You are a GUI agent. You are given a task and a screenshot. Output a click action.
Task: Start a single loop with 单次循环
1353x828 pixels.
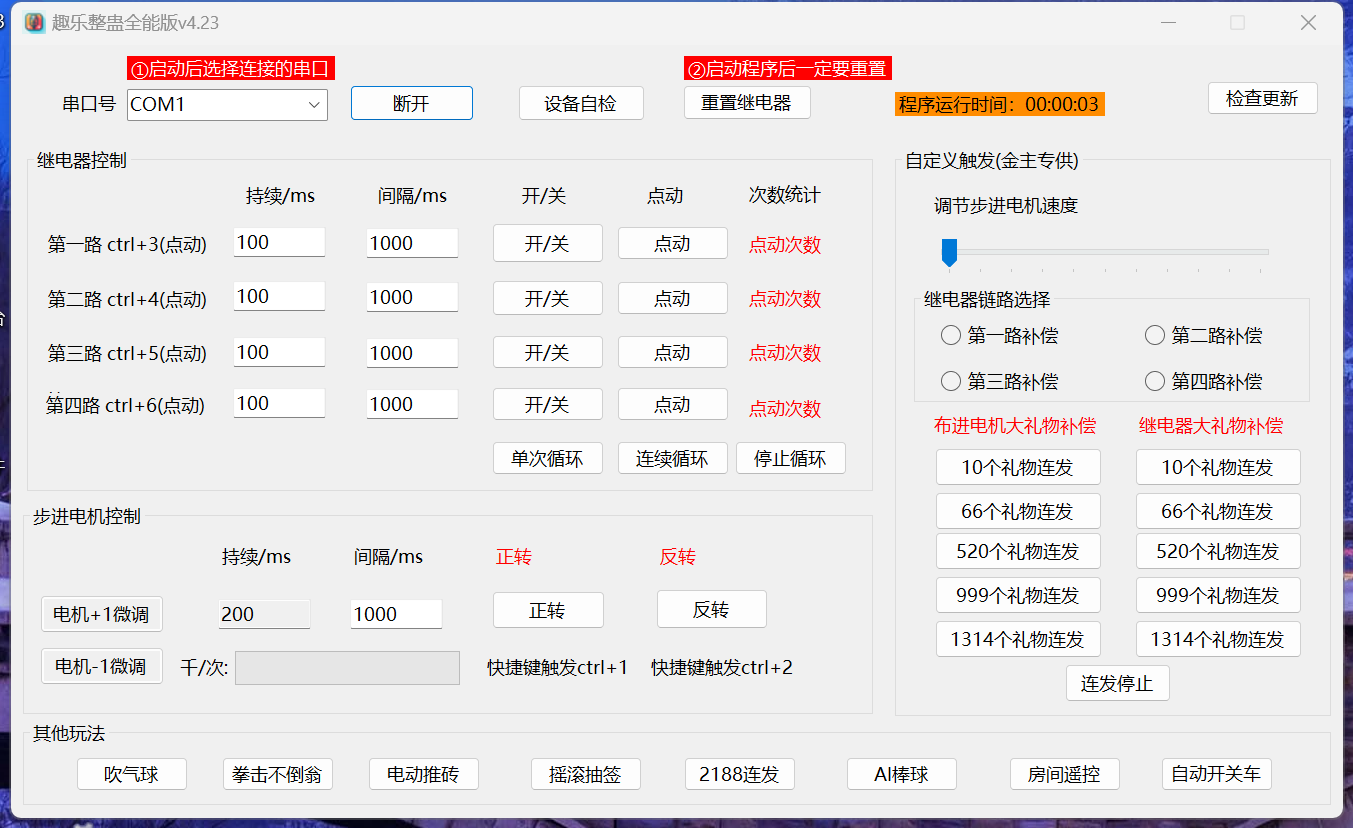(x=547, y=457)
